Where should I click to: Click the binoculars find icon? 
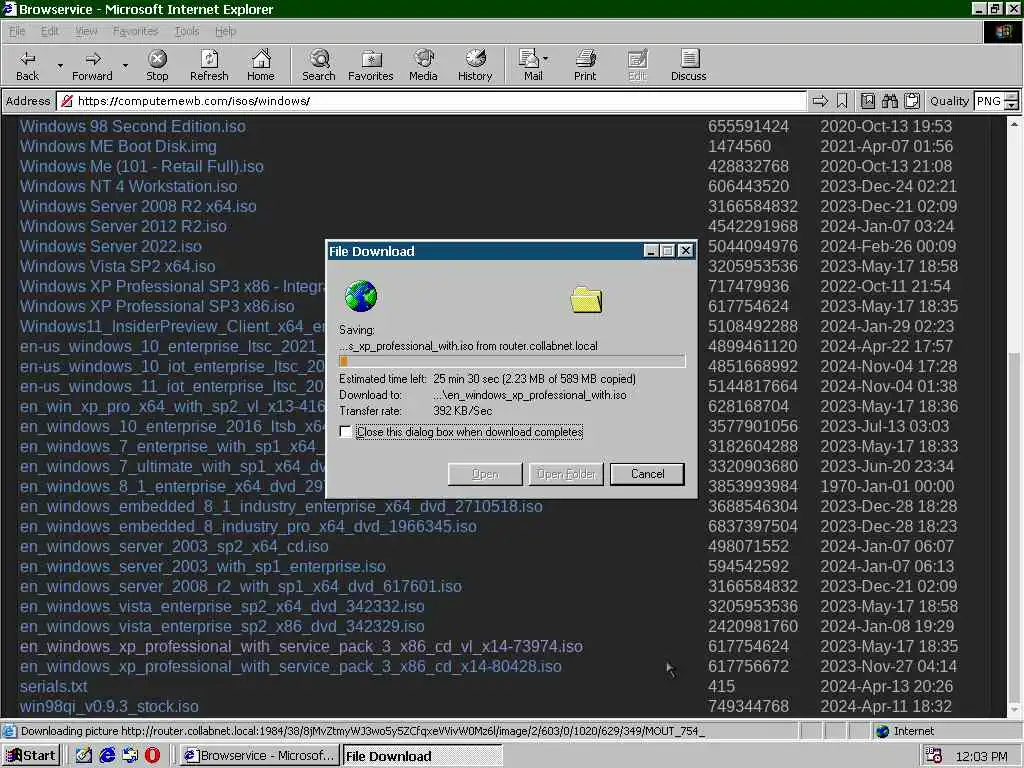[889, 101]
